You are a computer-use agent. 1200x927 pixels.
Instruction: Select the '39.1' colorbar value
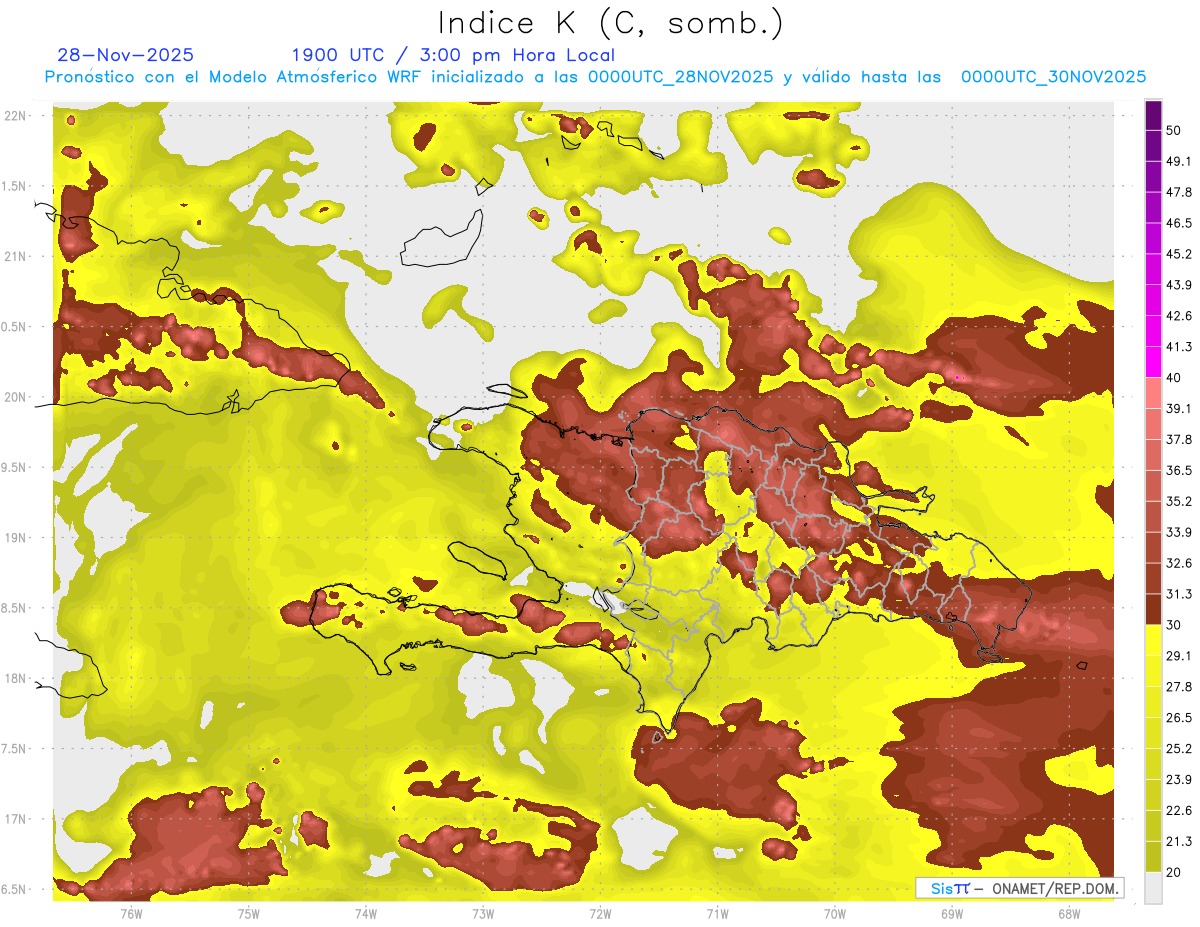tap(1179, 408)
